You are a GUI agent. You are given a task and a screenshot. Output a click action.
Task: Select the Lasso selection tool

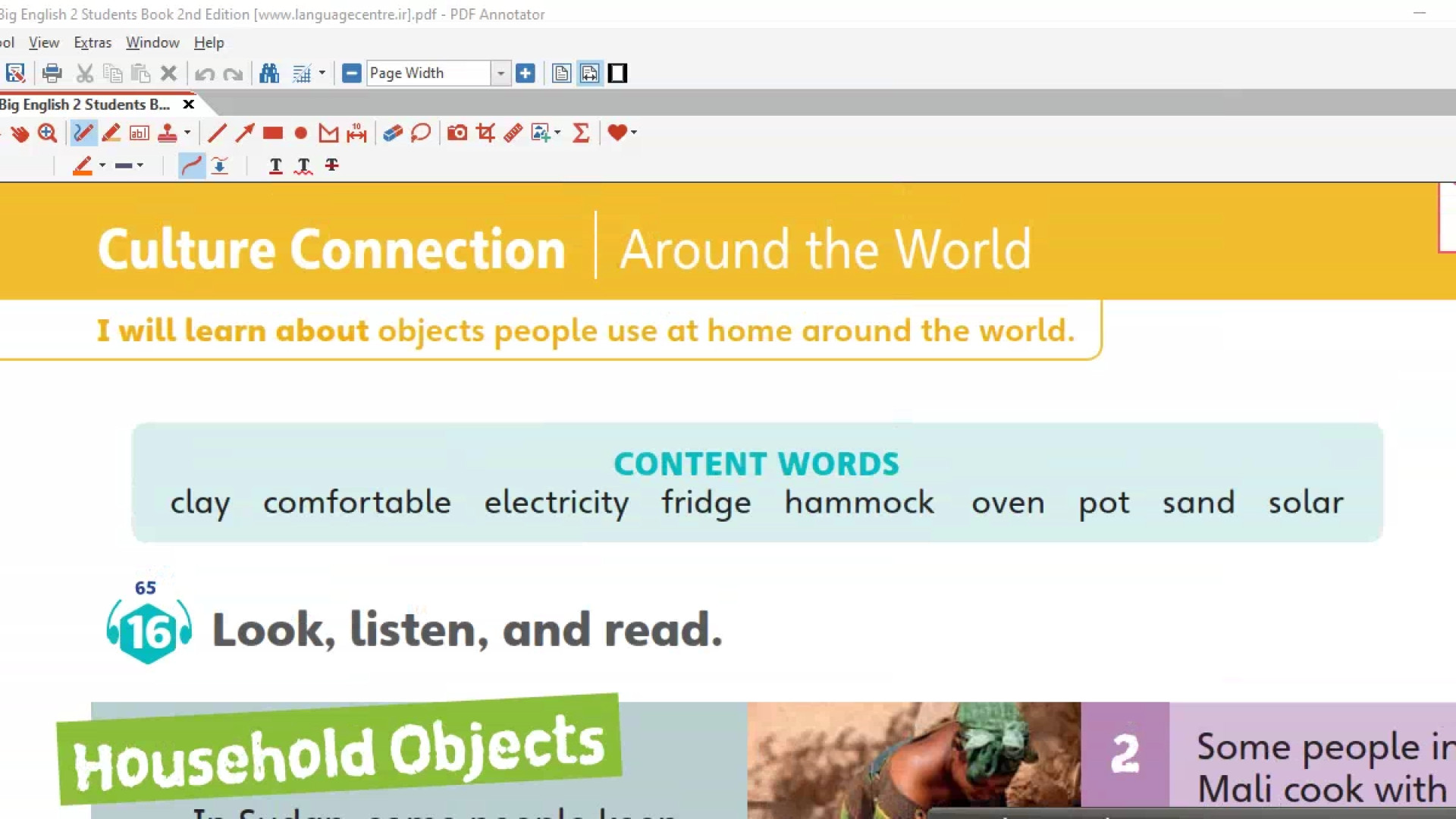pyautogui.click(x=421, y=133)
